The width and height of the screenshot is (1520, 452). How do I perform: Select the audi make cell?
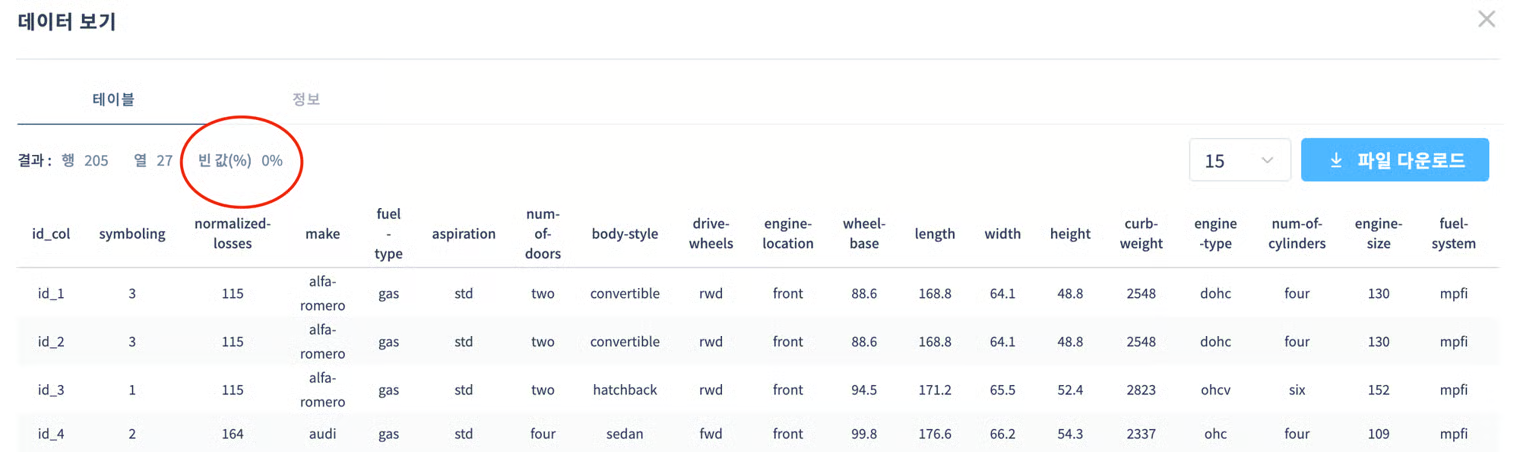pyautogui.click(x=322, y=434)
